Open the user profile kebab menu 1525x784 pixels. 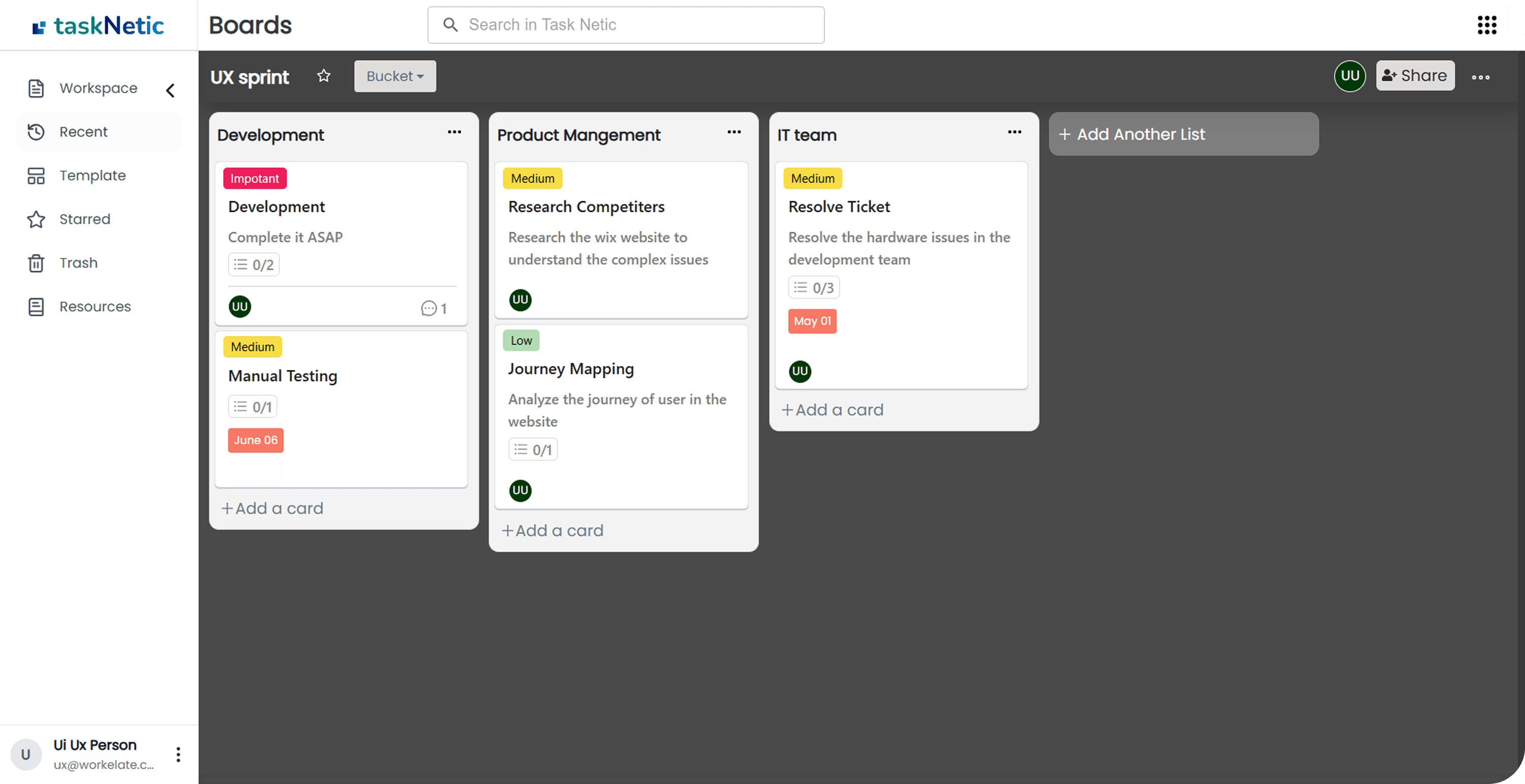pos(178,755)
